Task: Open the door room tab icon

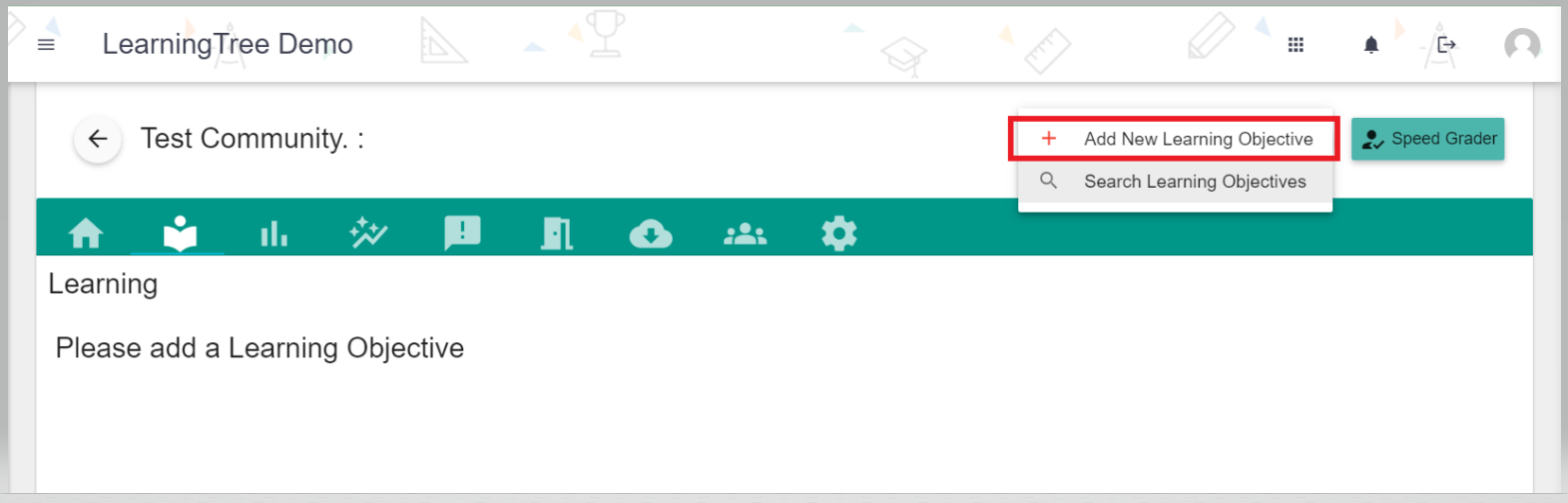Action: [x=557, y=234]
